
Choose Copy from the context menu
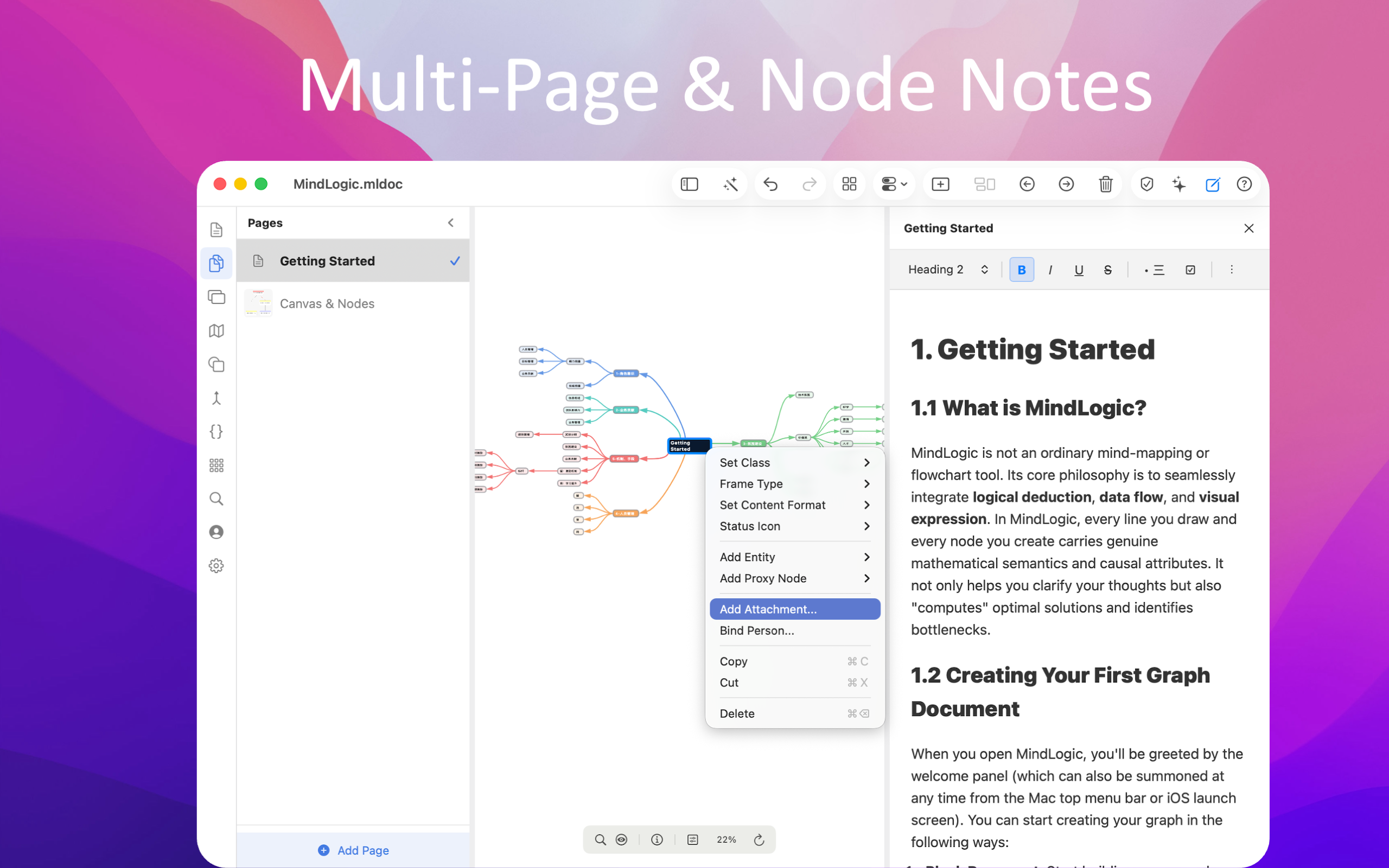click(x=795, y=661)
